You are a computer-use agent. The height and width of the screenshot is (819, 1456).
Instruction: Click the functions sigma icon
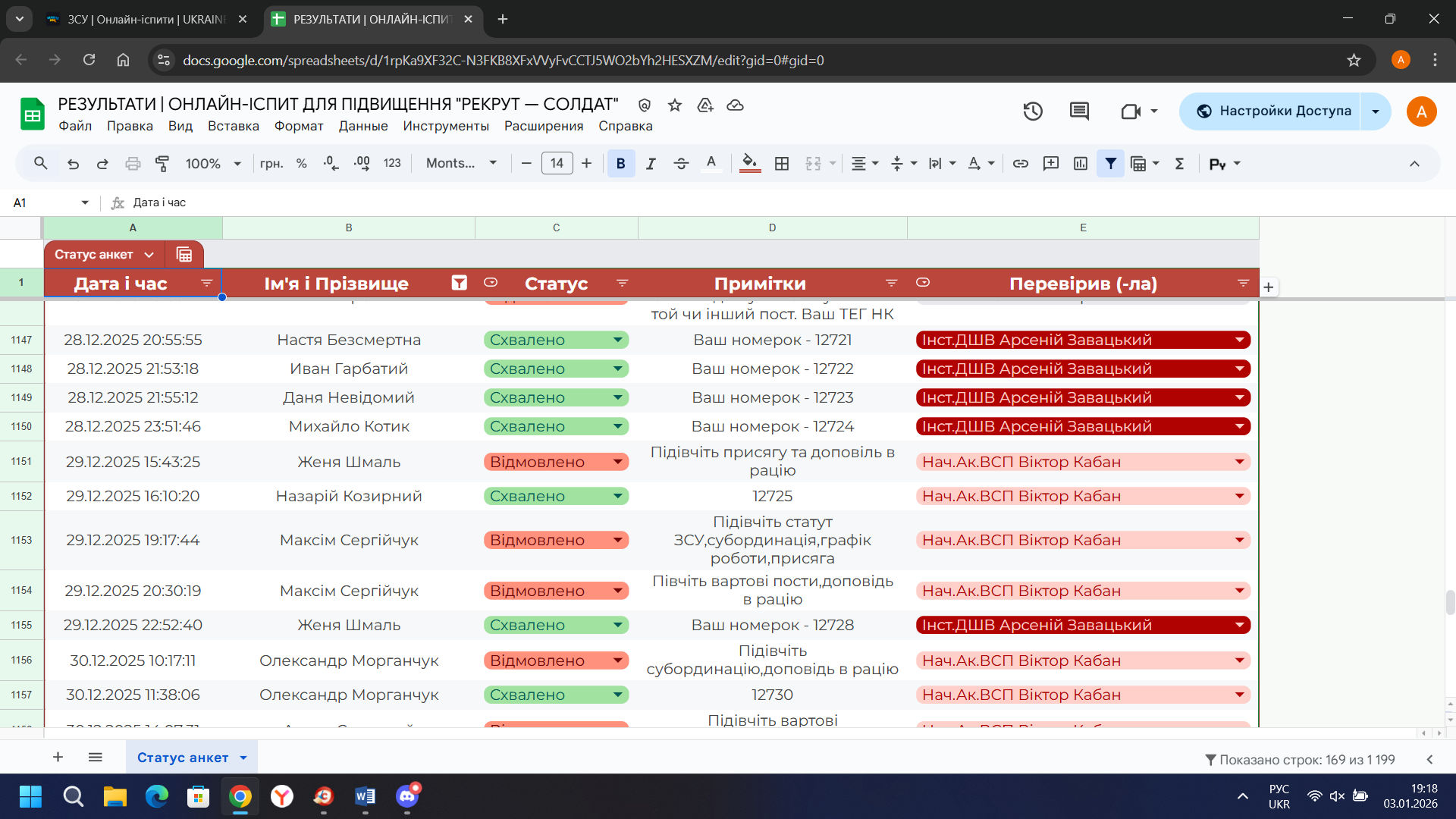point(1179,163)
